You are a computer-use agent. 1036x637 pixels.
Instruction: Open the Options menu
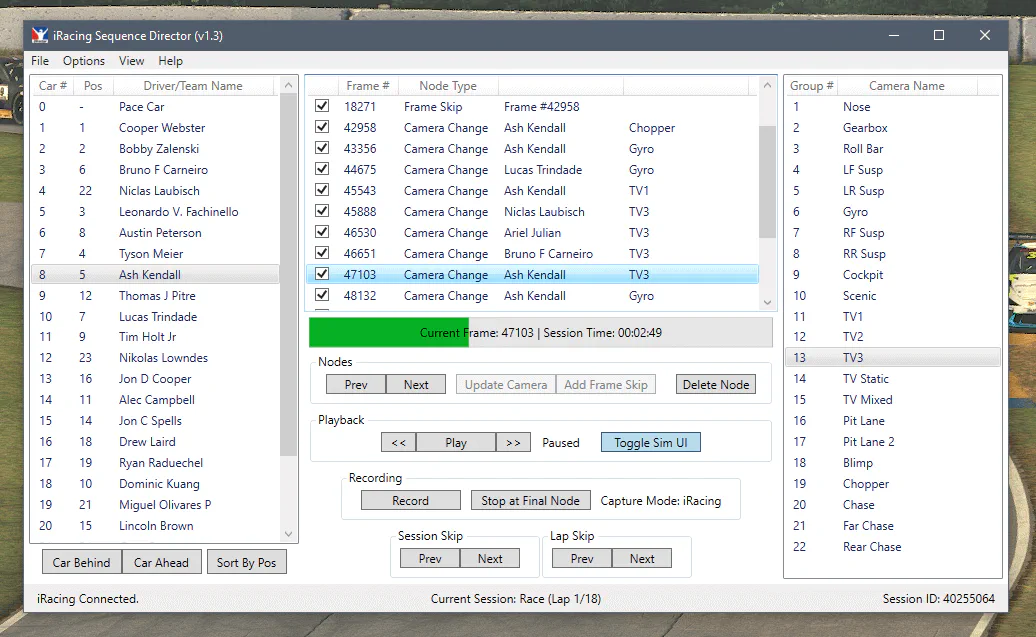(x=84, y=61)
